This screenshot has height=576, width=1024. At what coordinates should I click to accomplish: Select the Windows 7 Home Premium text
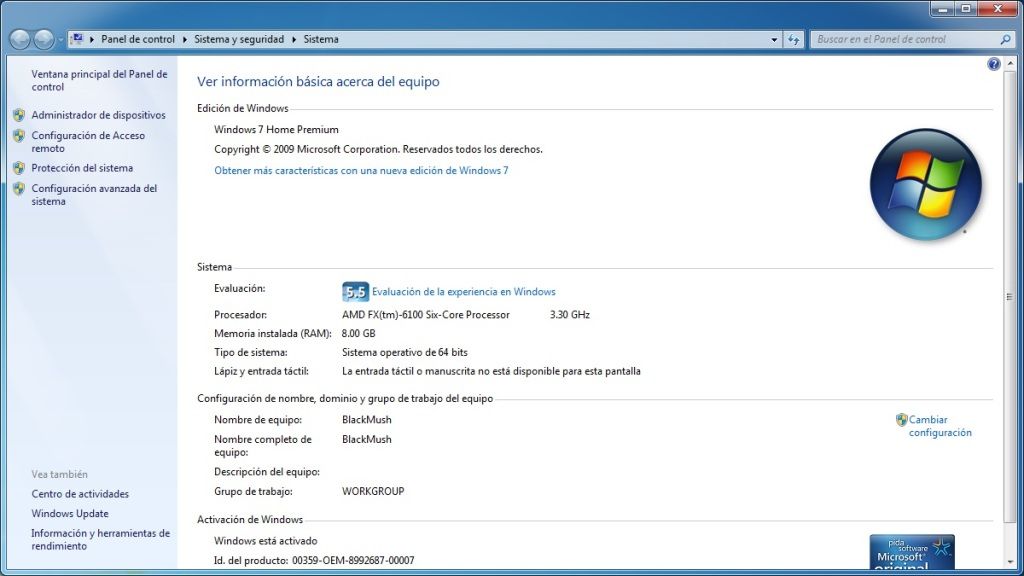click(276, 129)
